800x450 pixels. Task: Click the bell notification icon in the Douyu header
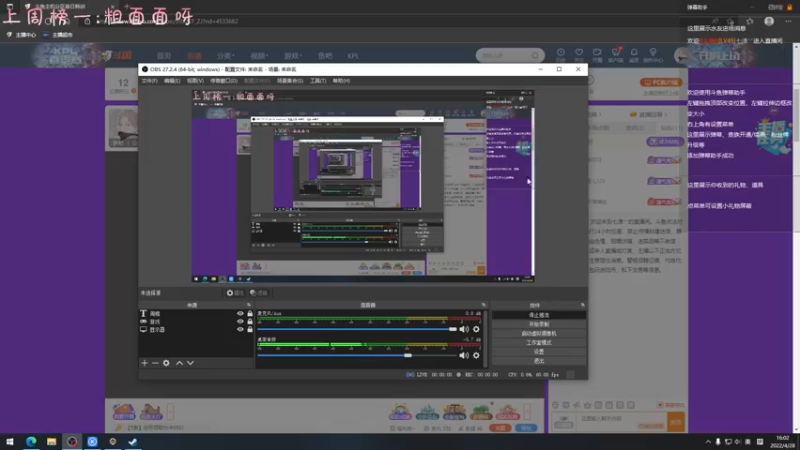[634, 53]
